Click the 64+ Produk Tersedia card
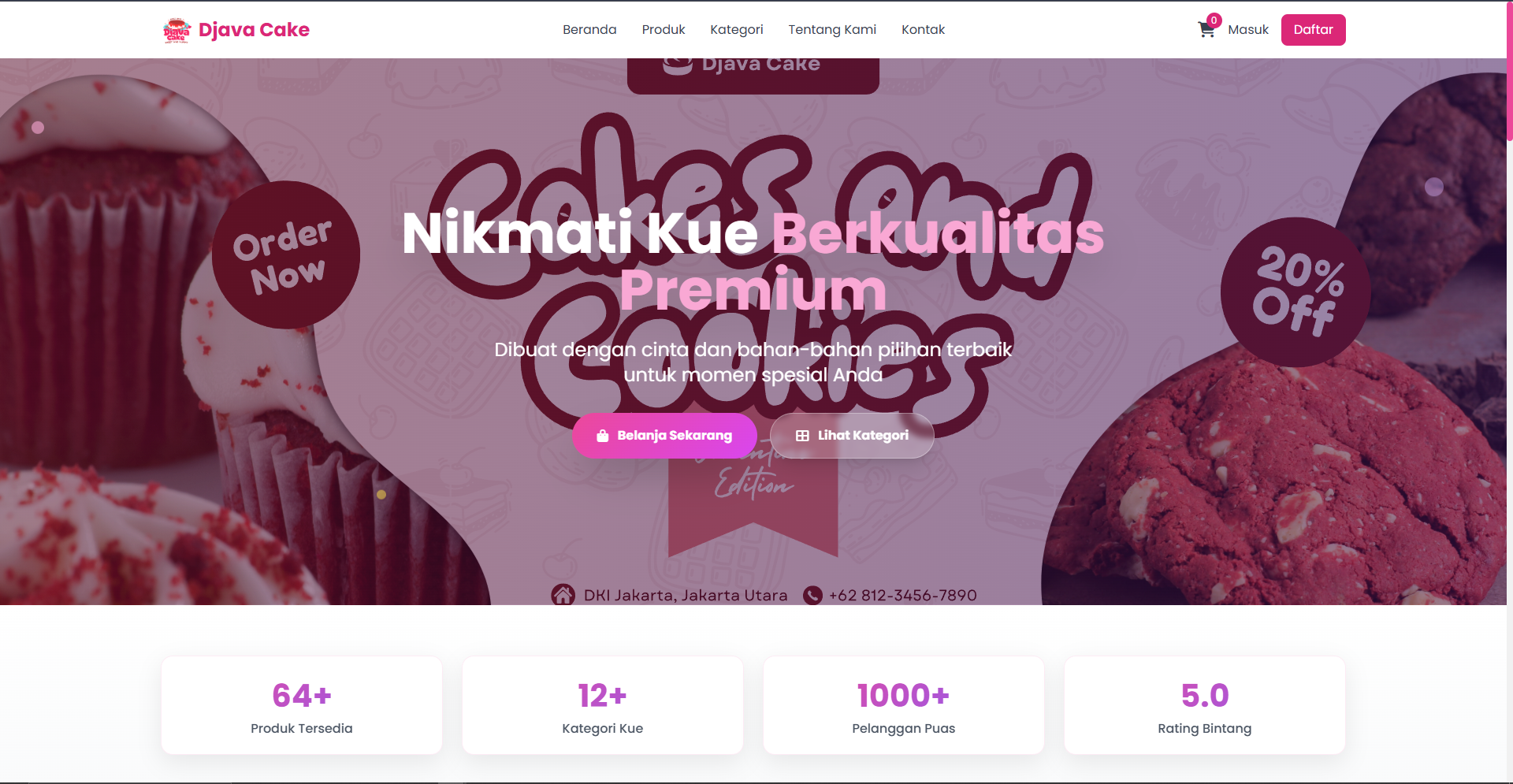This screenshot has width=1513, height=784. [302, 705]
